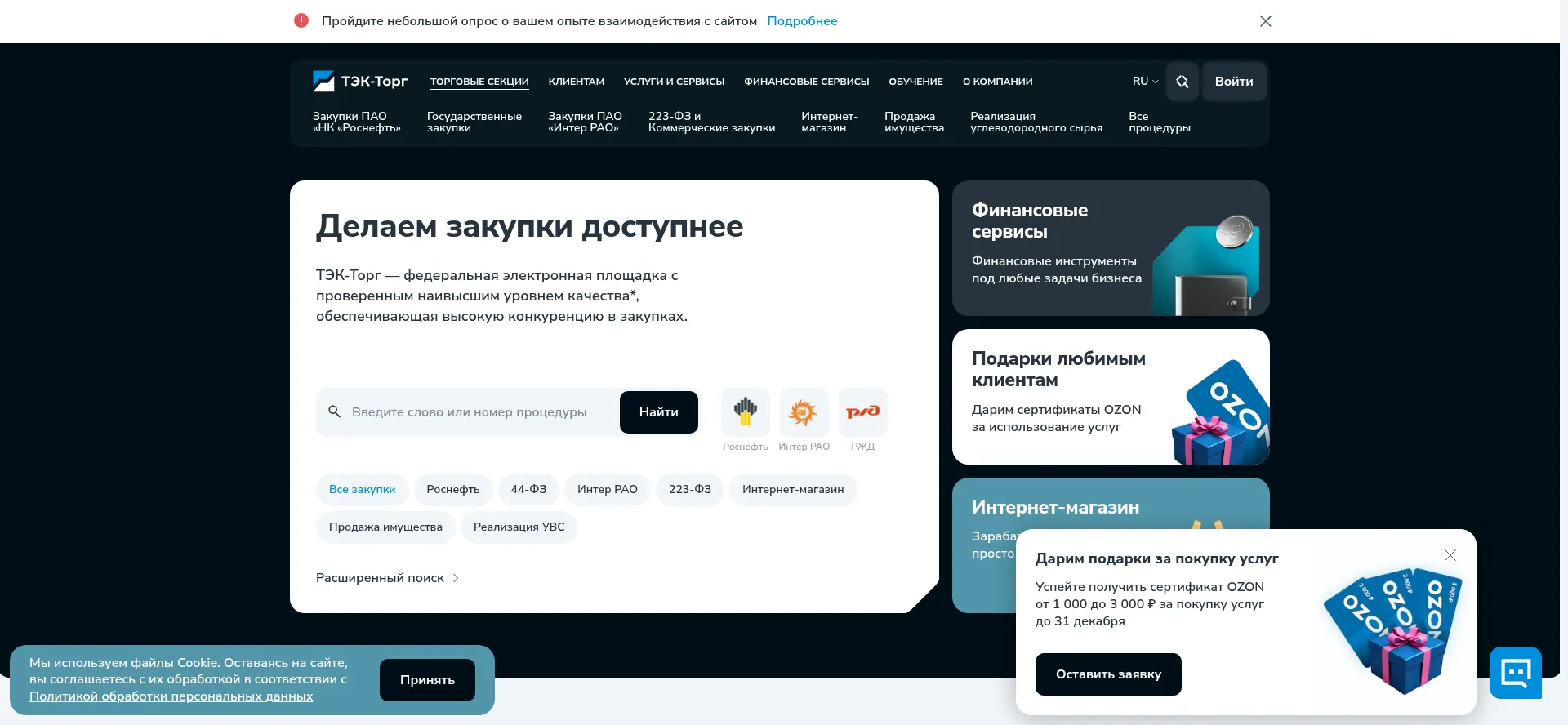This screenshot has height=725, width=1568.
Task: Click the Войти login button
Action: [x=1234, y=82]
